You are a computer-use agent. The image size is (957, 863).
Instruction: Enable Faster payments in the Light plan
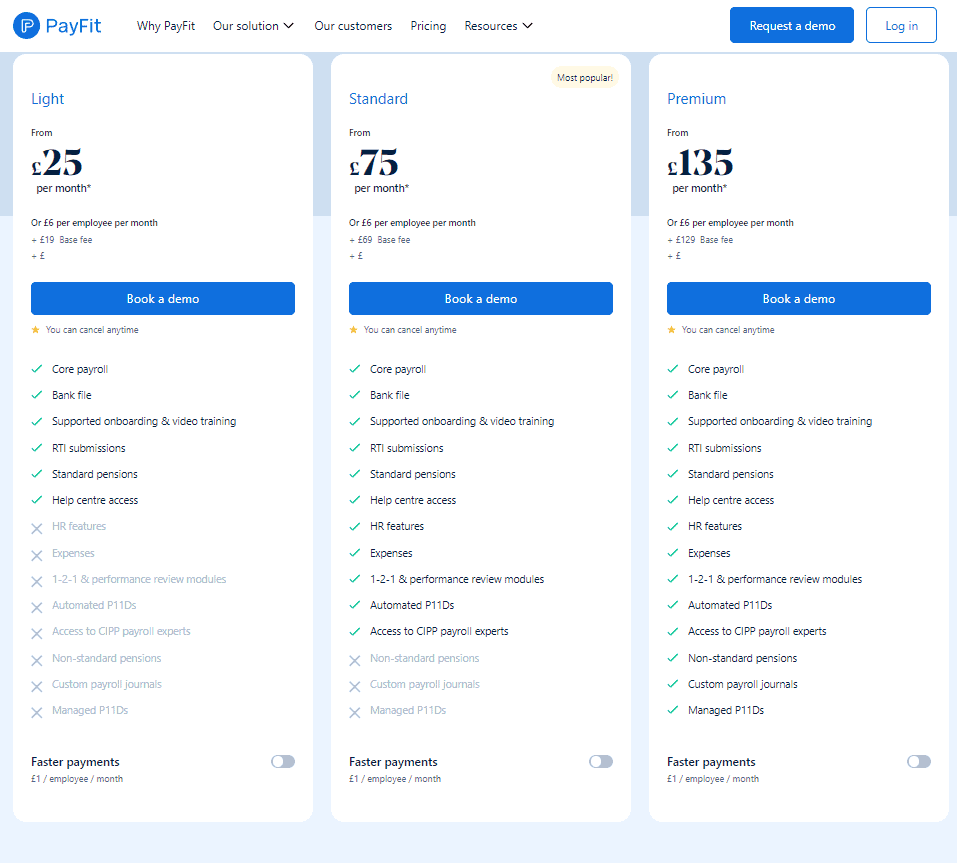point(282,761)
